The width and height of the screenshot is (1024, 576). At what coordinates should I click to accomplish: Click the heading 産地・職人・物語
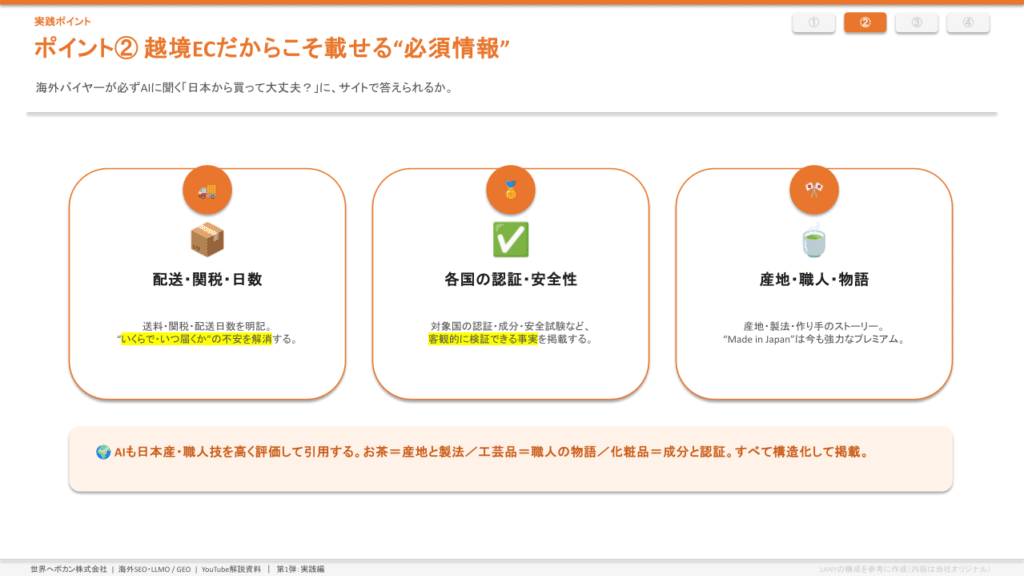tap(814, 280)
